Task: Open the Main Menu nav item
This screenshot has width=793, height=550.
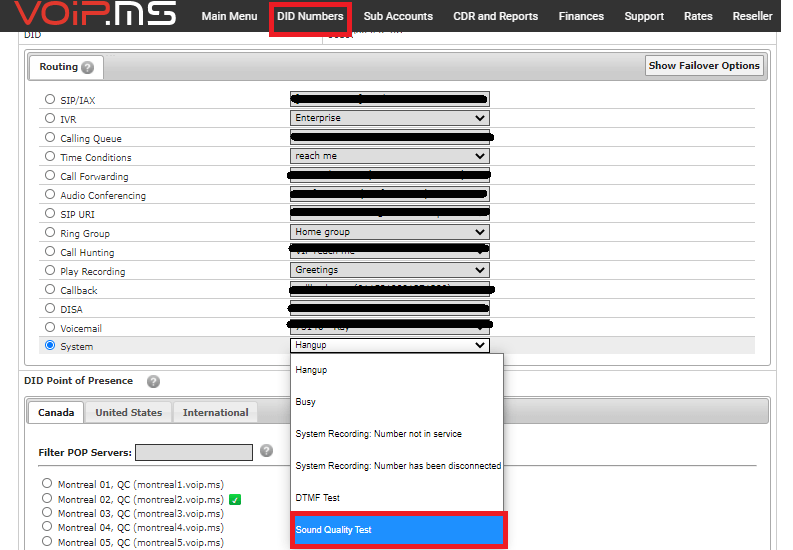Action: [x=229, y=16]
